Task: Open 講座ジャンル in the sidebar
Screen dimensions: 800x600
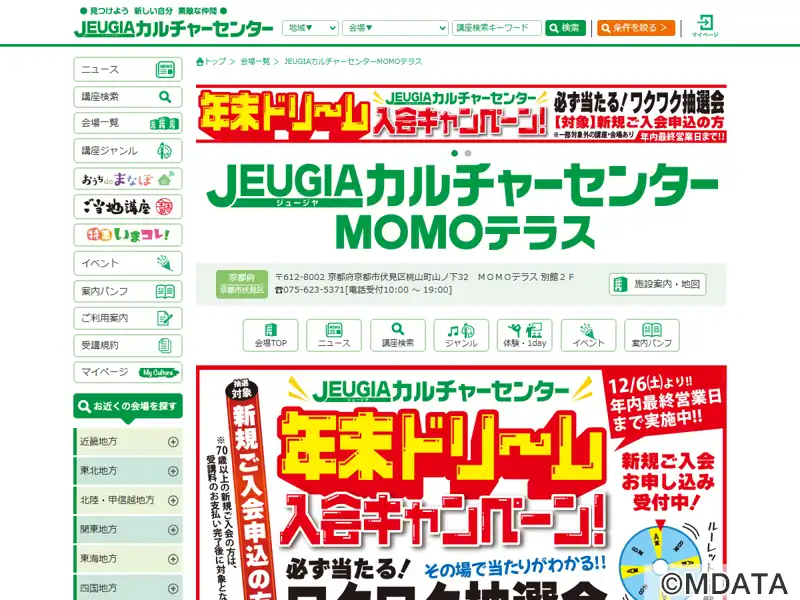Action: 128,151
